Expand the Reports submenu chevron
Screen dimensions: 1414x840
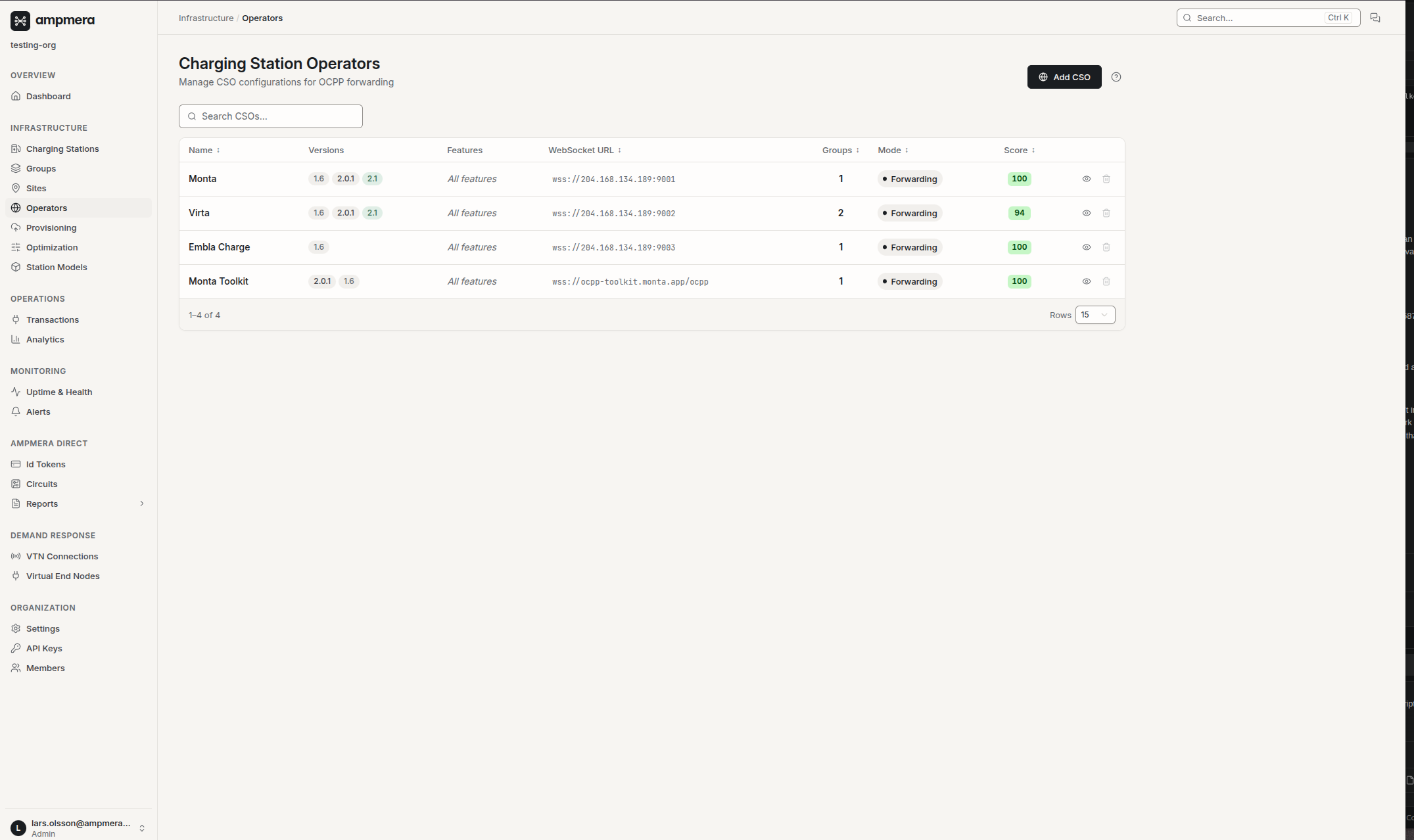point(142,503)
